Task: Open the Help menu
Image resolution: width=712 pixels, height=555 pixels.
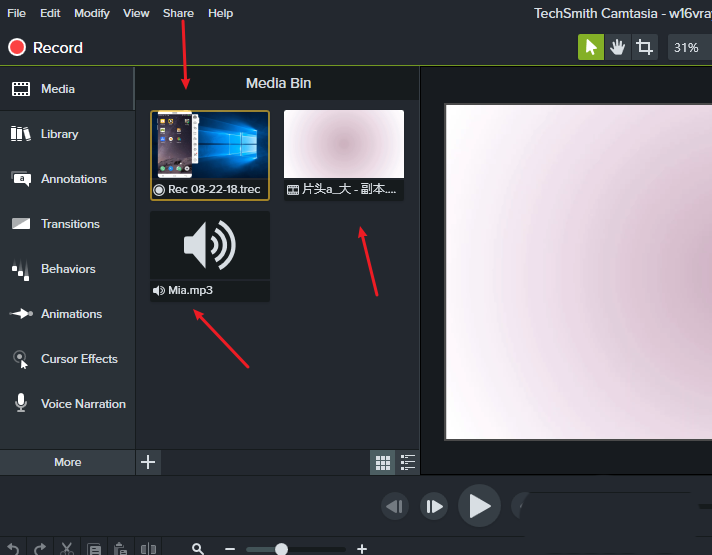Action: click(x=220, y=13)
